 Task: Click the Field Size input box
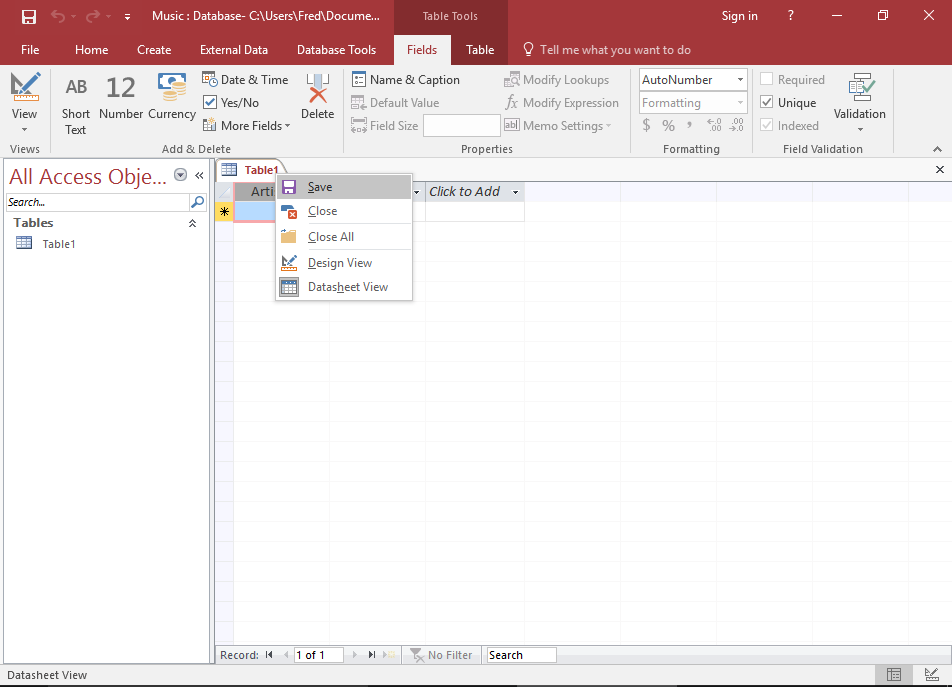pyautogui.click(x=461, y=126)
